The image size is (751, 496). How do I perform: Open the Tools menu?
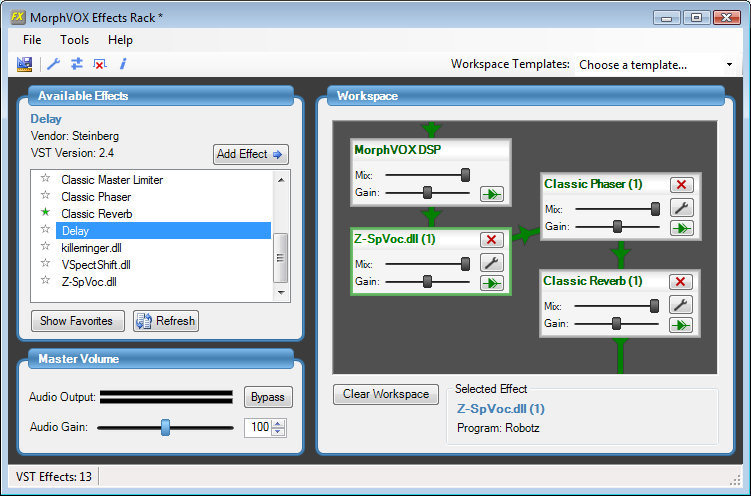[74, 40]
